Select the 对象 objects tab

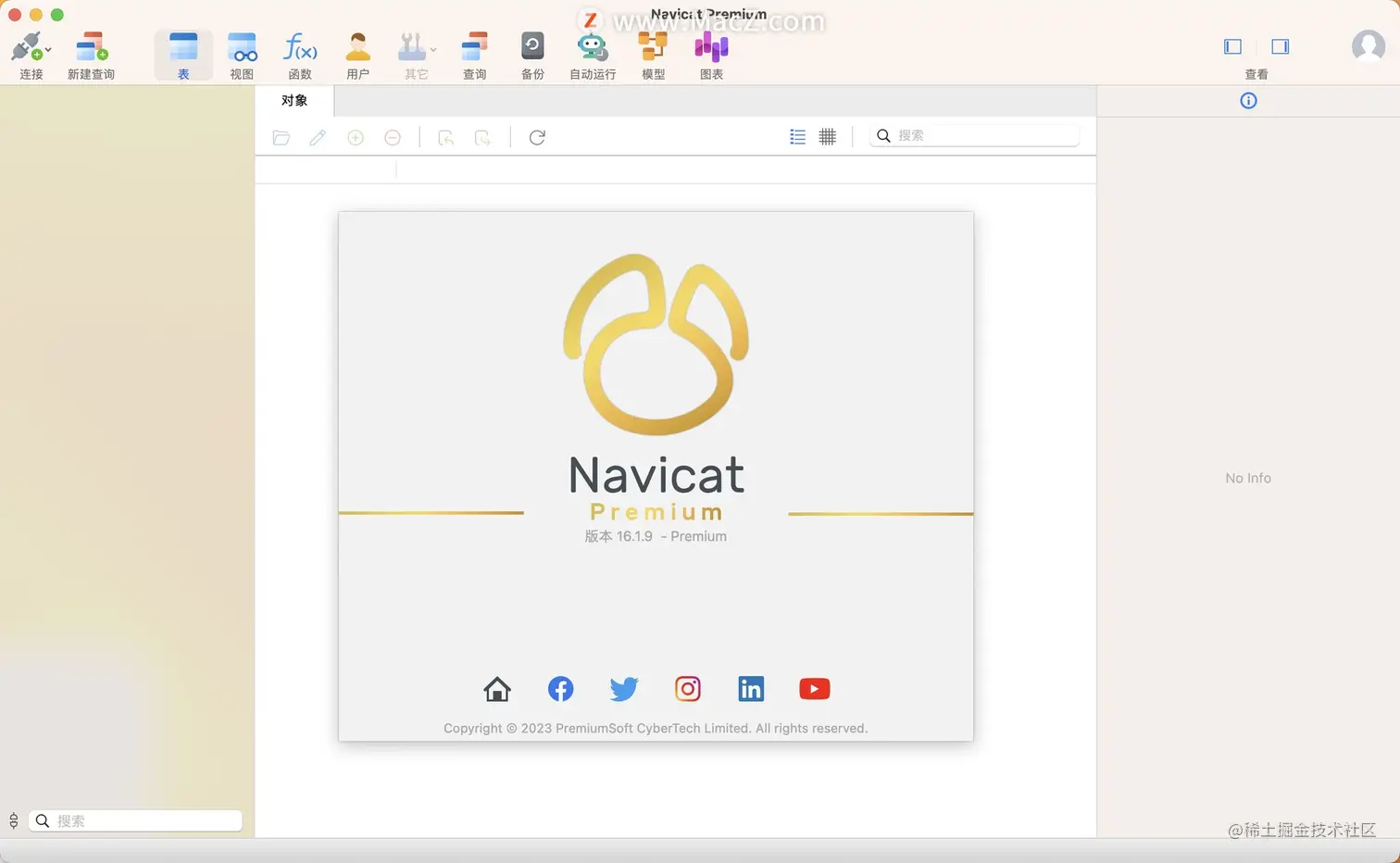click(294, 100)
